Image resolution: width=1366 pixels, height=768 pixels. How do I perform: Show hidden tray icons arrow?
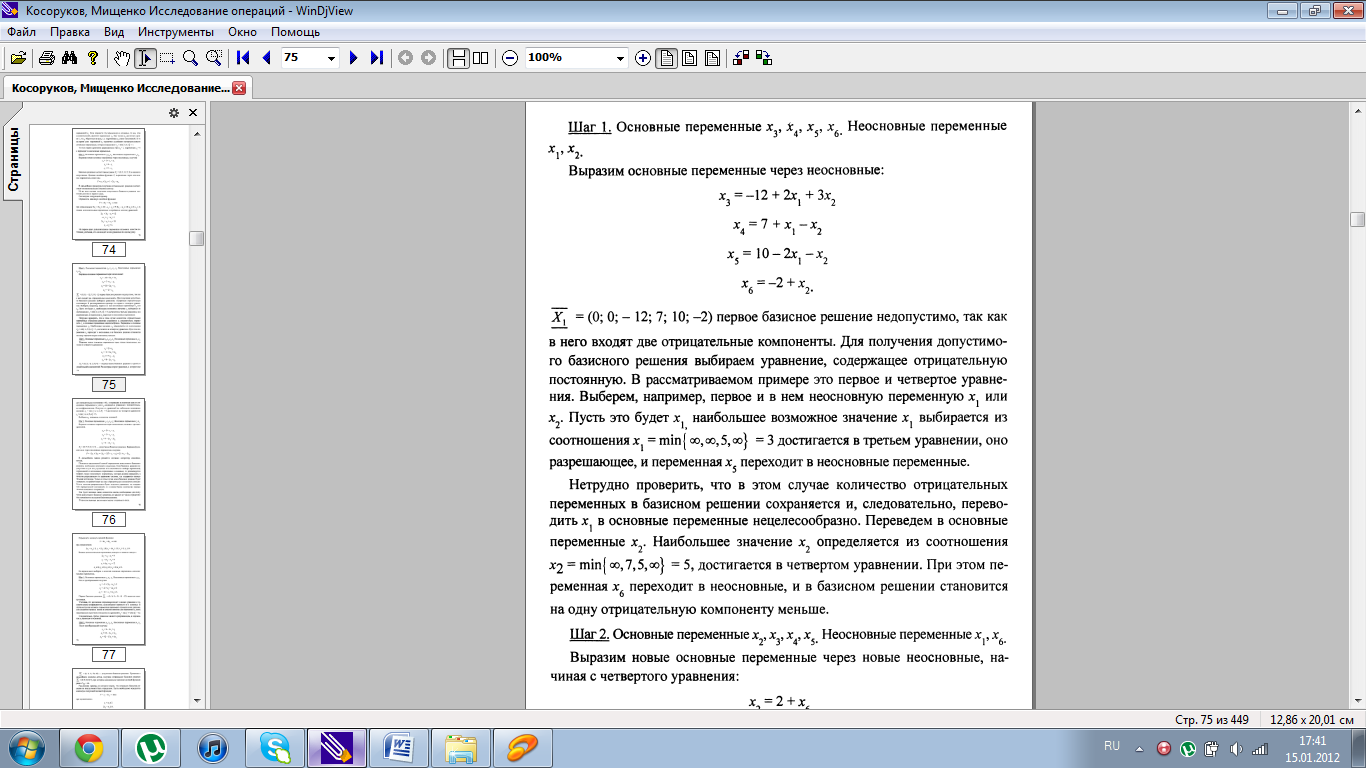click(1139, 748)
